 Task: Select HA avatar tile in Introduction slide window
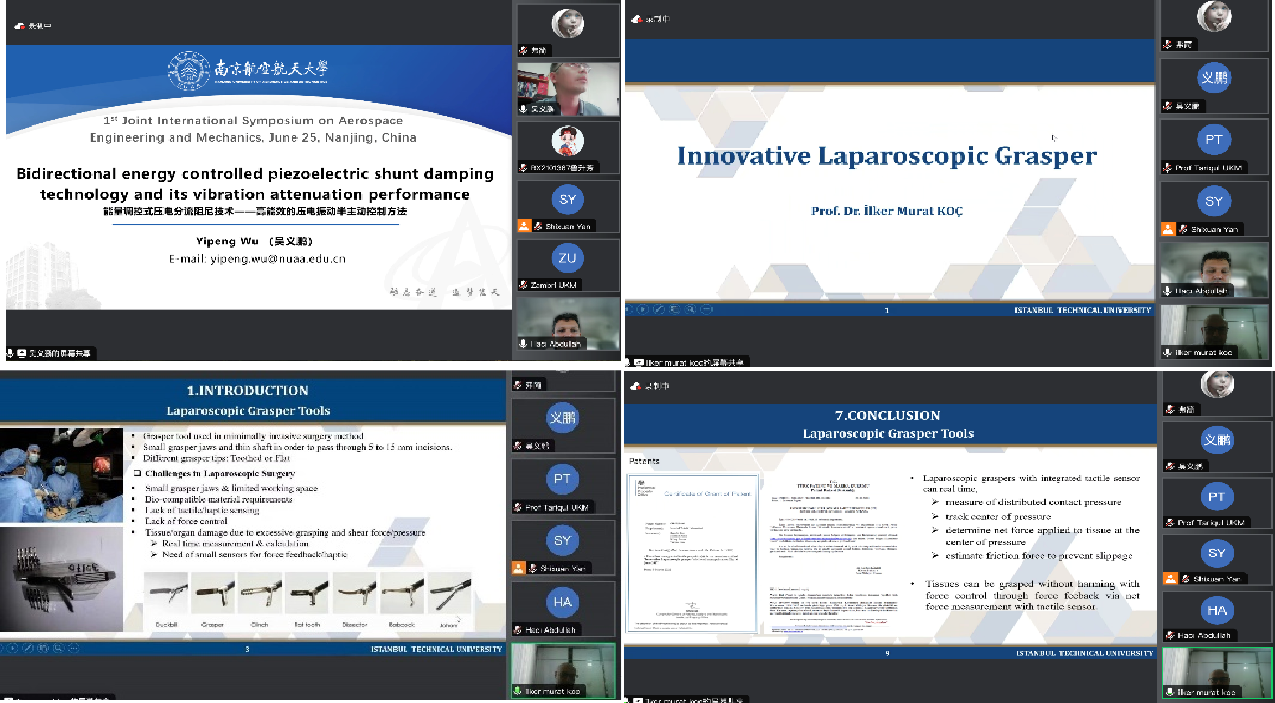coord(562,601)
